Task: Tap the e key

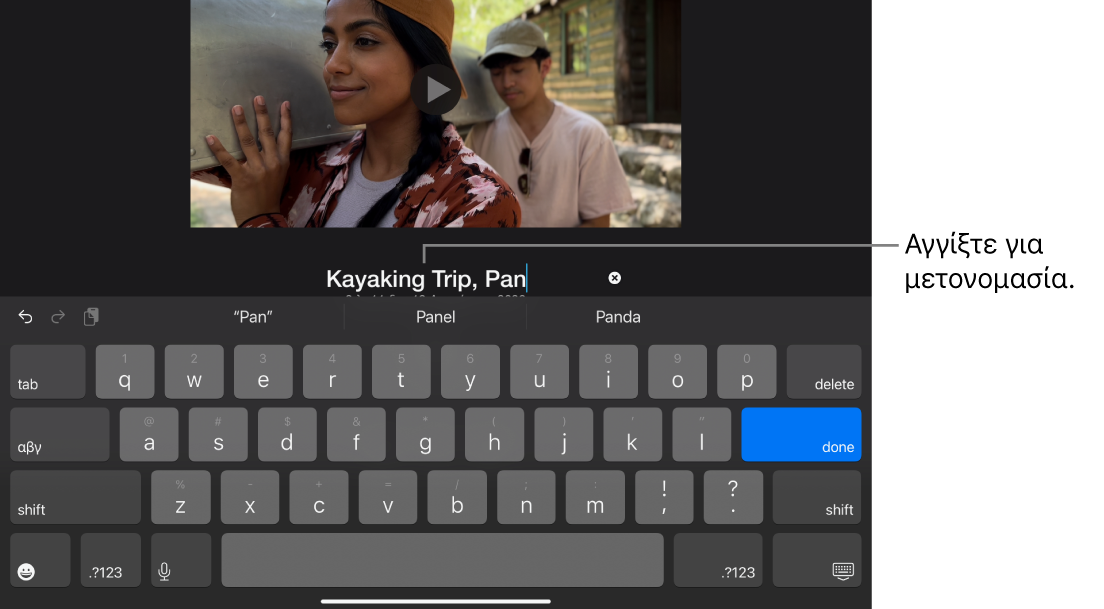Action: [263, 372]
